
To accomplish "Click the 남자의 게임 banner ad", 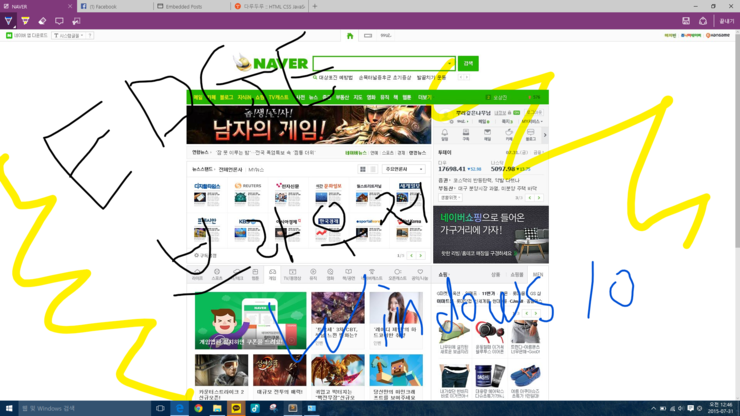I will click(x=309, y=125).
